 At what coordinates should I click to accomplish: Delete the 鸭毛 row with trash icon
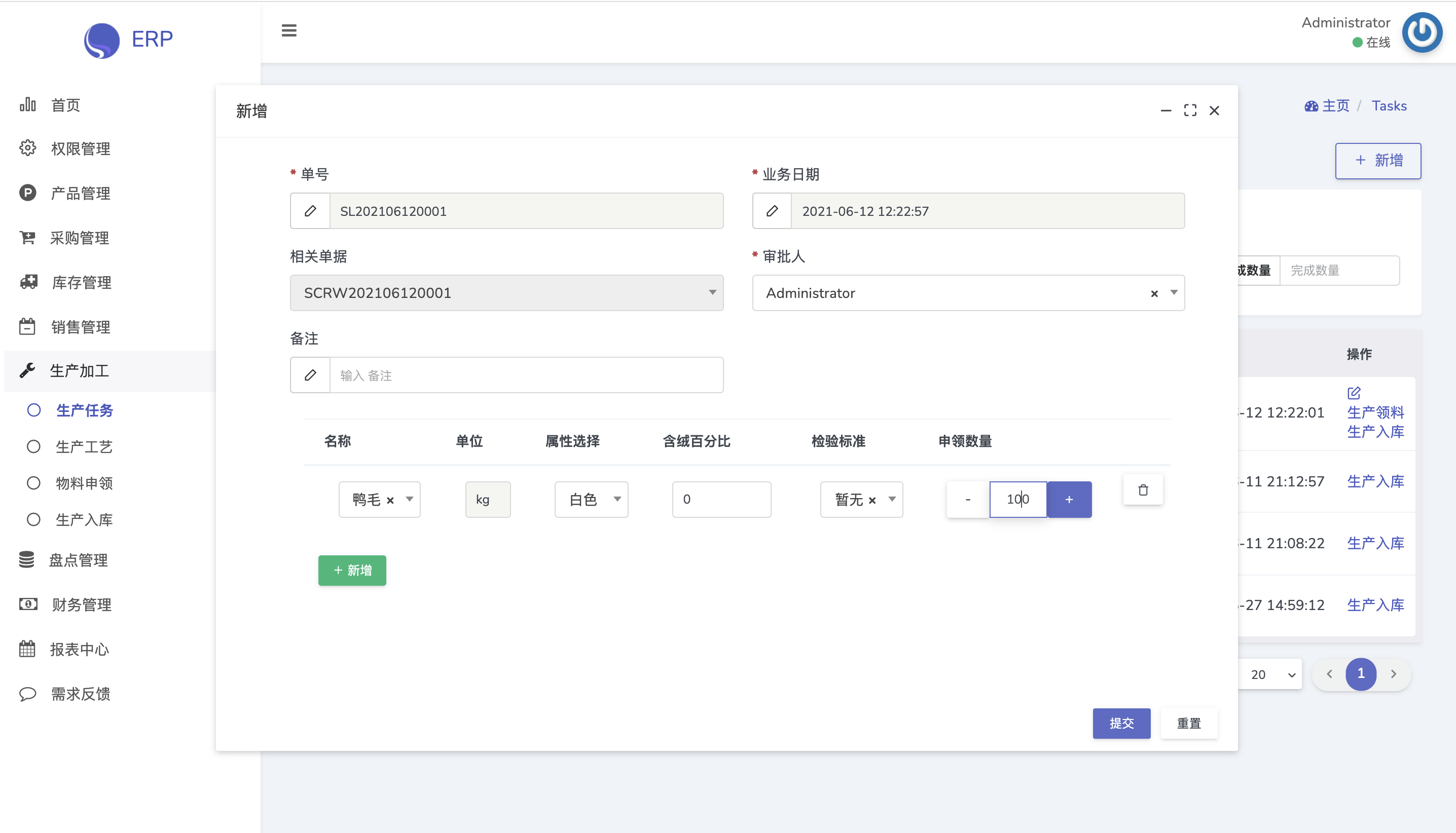tap(1143, 490)
